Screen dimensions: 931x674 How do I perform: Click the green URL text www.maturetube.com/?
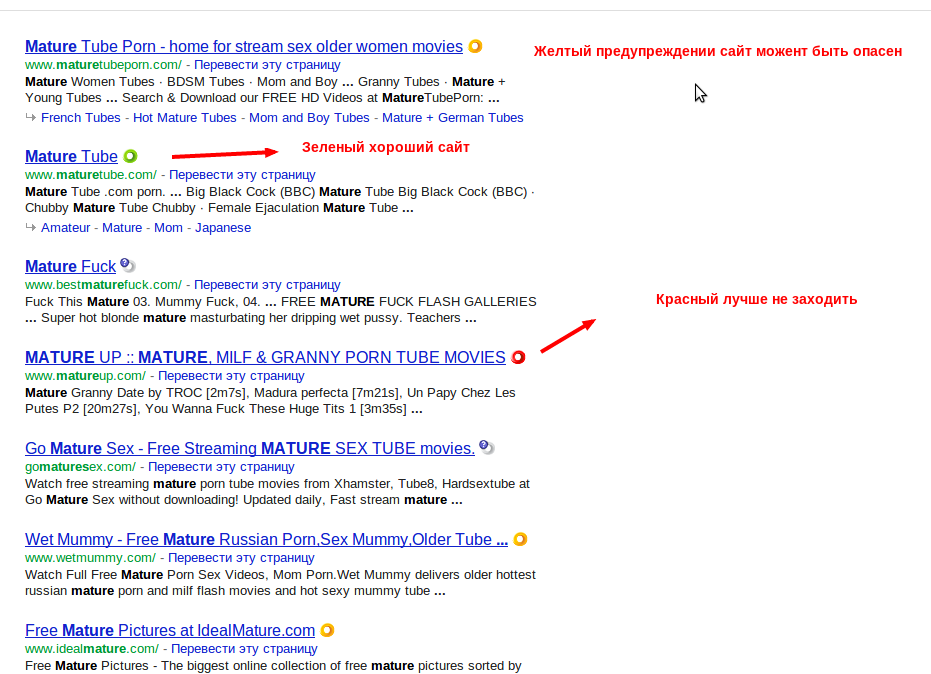pos(91,175)
